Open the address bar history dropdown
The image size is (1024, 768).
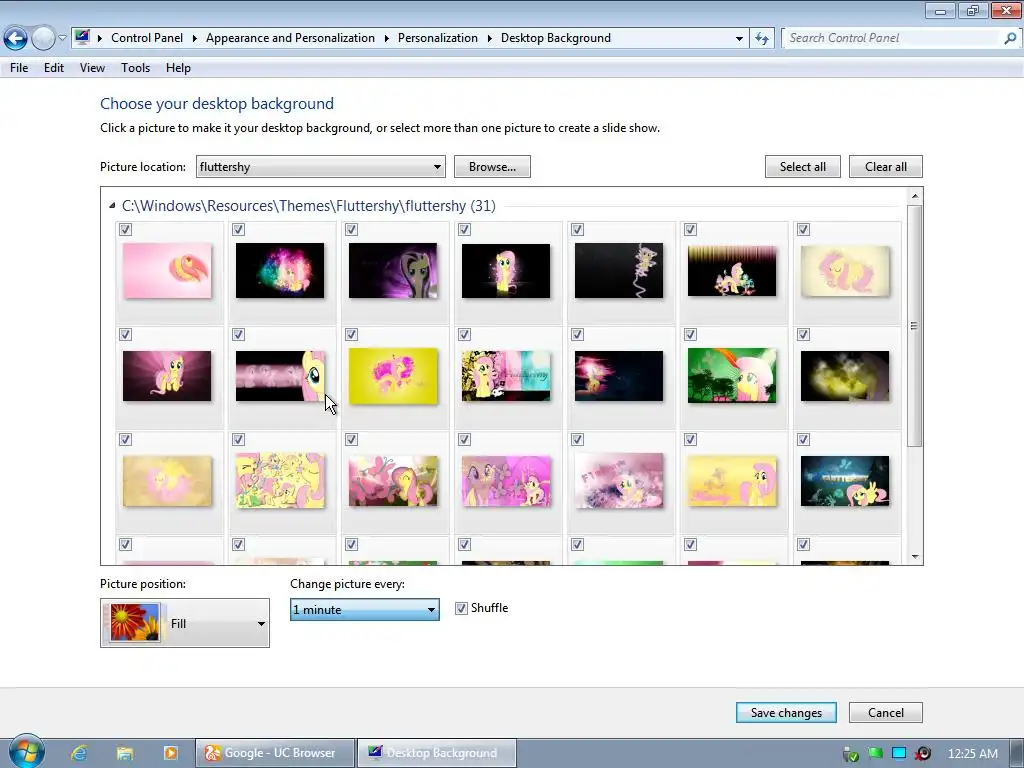[739, 39]
